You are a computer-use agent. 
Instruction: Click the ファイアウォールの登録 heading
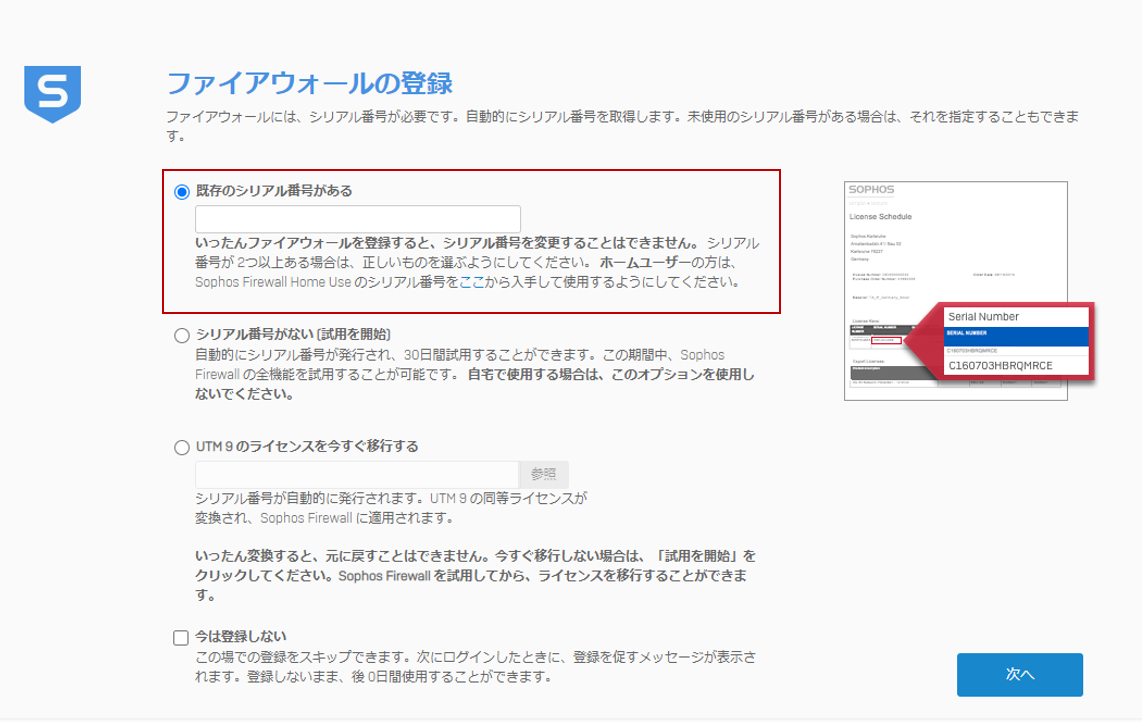pos(310,83)
